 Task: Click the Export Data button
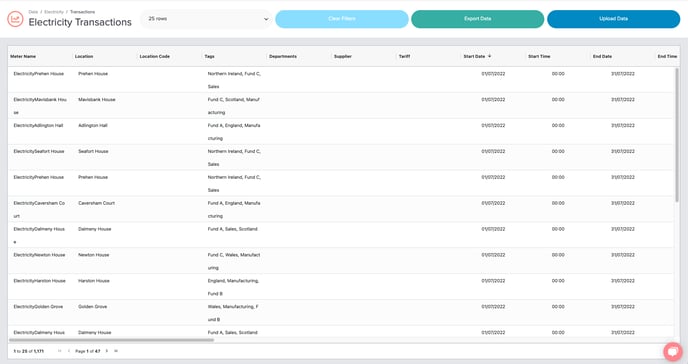pos(477,19)
